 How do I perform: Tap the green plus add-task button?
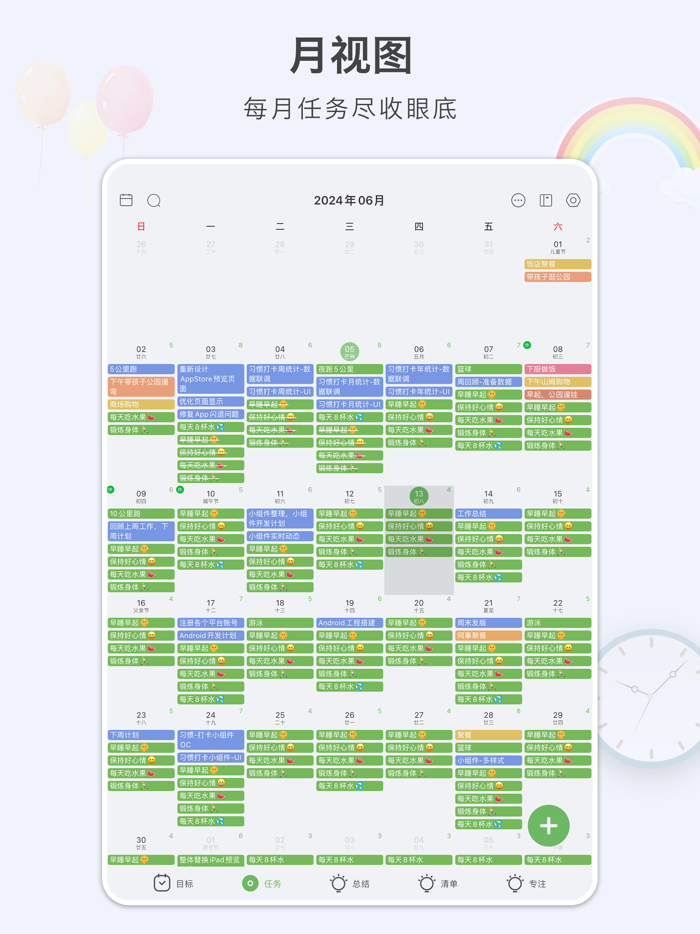[549, 826]
